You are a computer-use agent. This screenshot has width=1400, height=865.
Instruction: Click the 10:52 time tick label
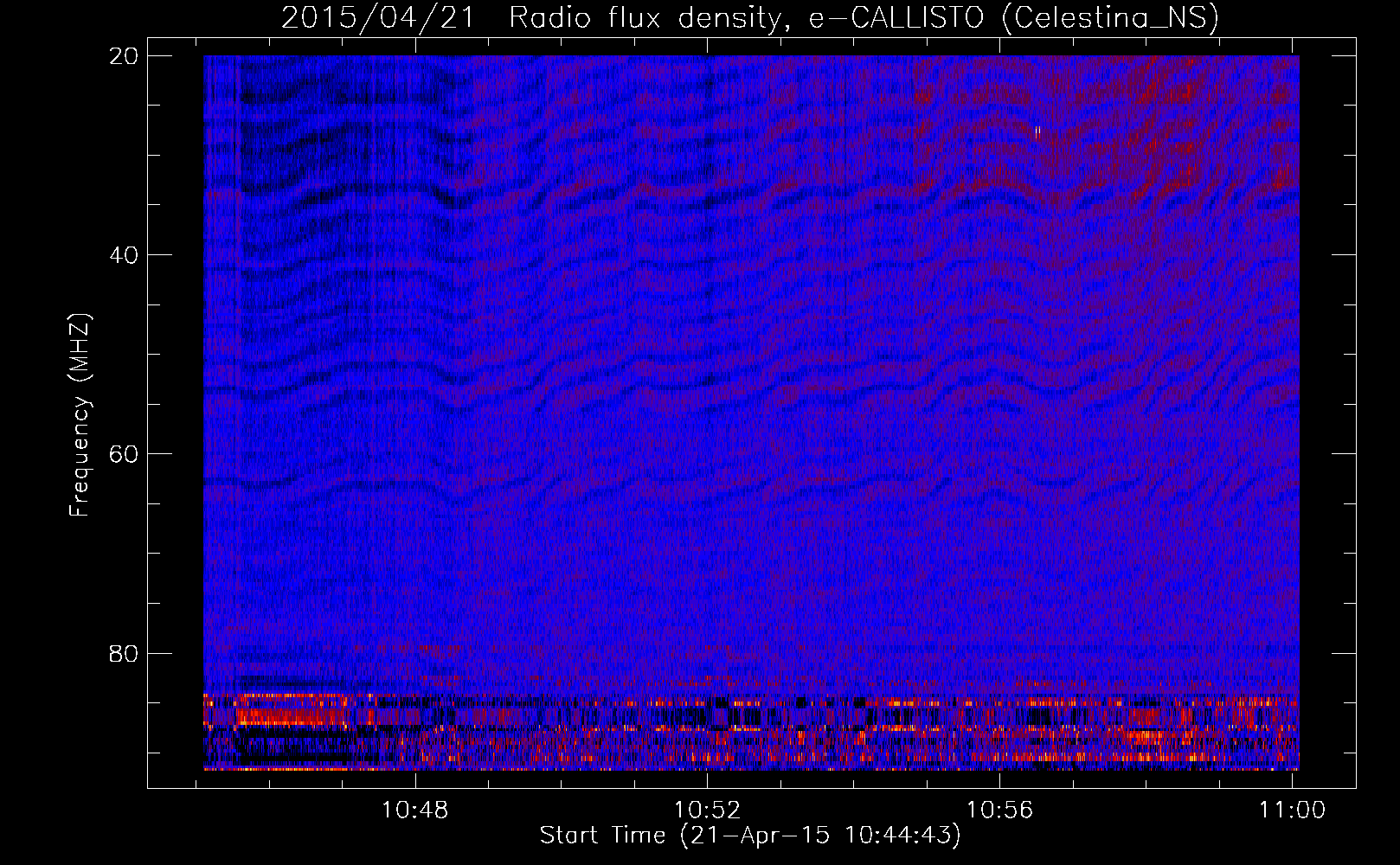click(708, 810)
